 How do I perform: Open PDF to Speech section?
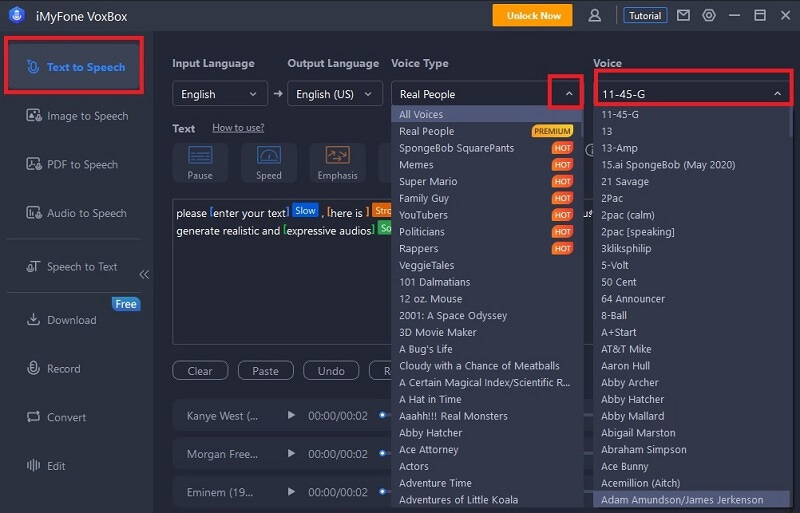click(x=72, y=164)
